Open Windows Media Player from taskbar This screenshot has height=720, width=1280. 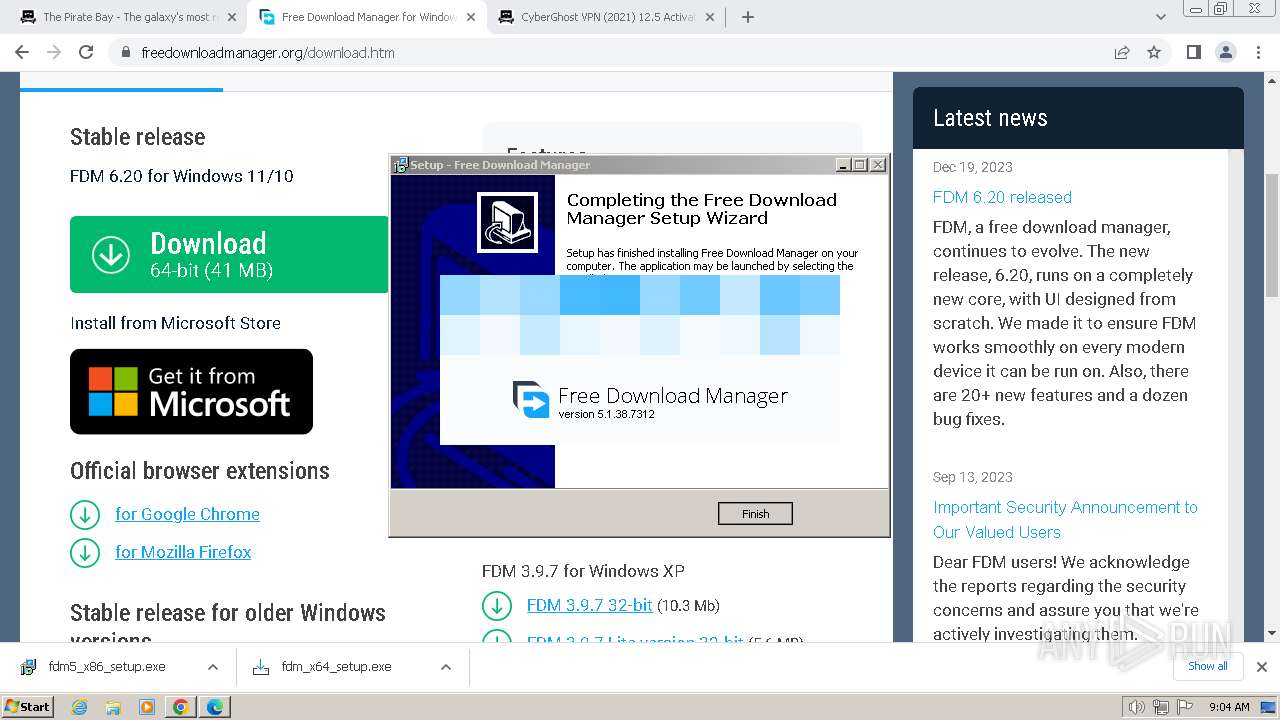click(147, 707)
